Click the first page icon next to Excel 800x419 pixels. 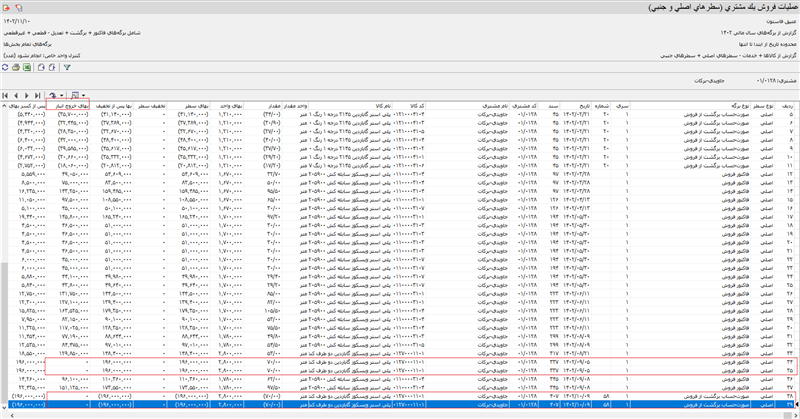pyautogui.click(x=41, y=67)
